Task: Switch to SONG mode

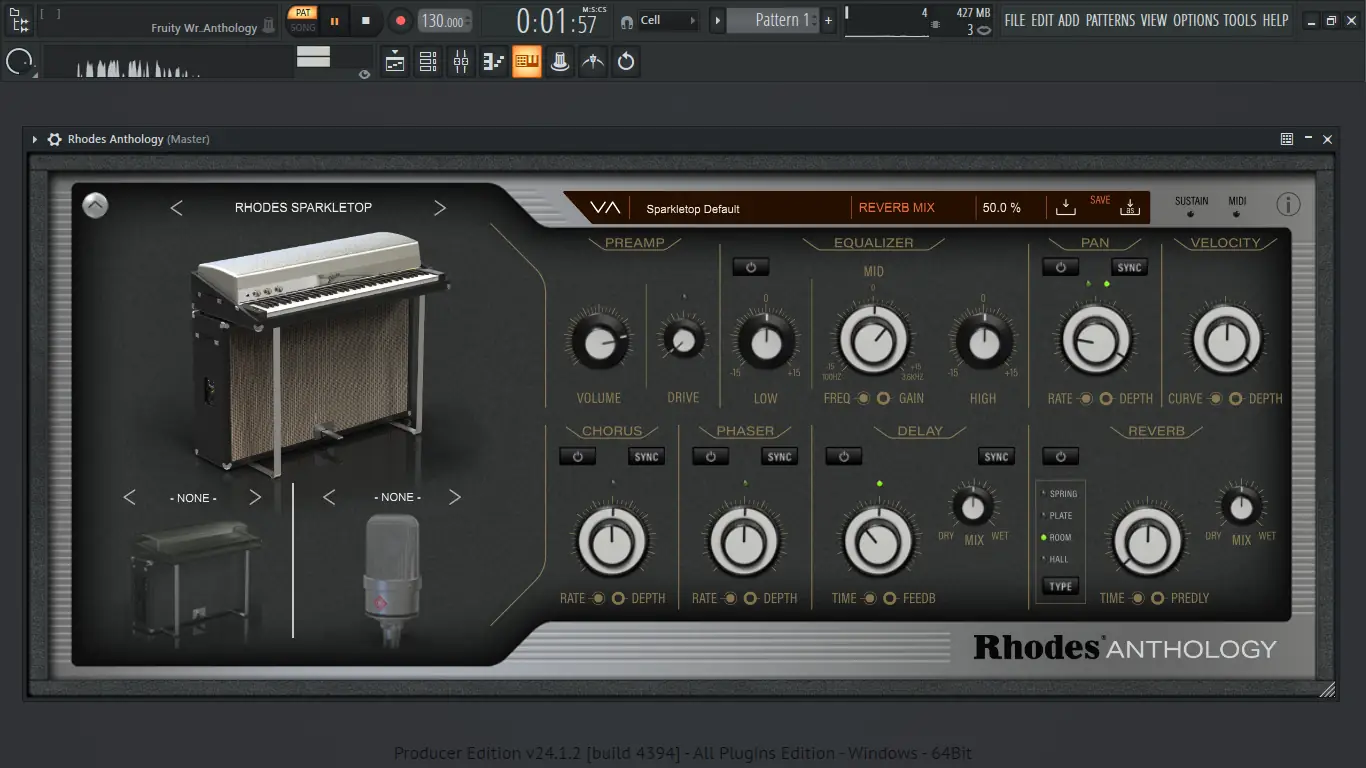Action: coord(302,27)
